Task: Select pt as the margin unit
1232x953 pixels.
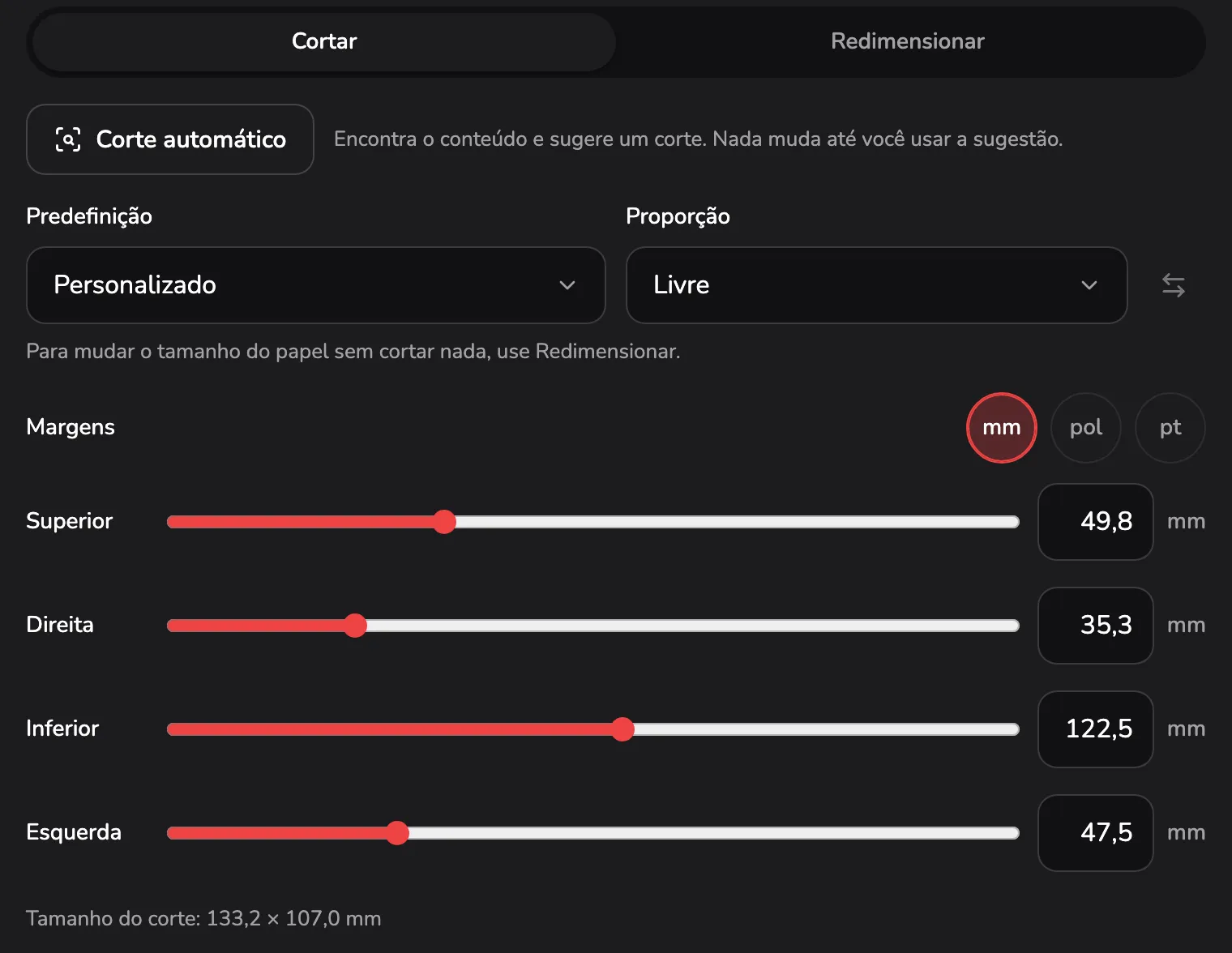Action: [1170, 428]
